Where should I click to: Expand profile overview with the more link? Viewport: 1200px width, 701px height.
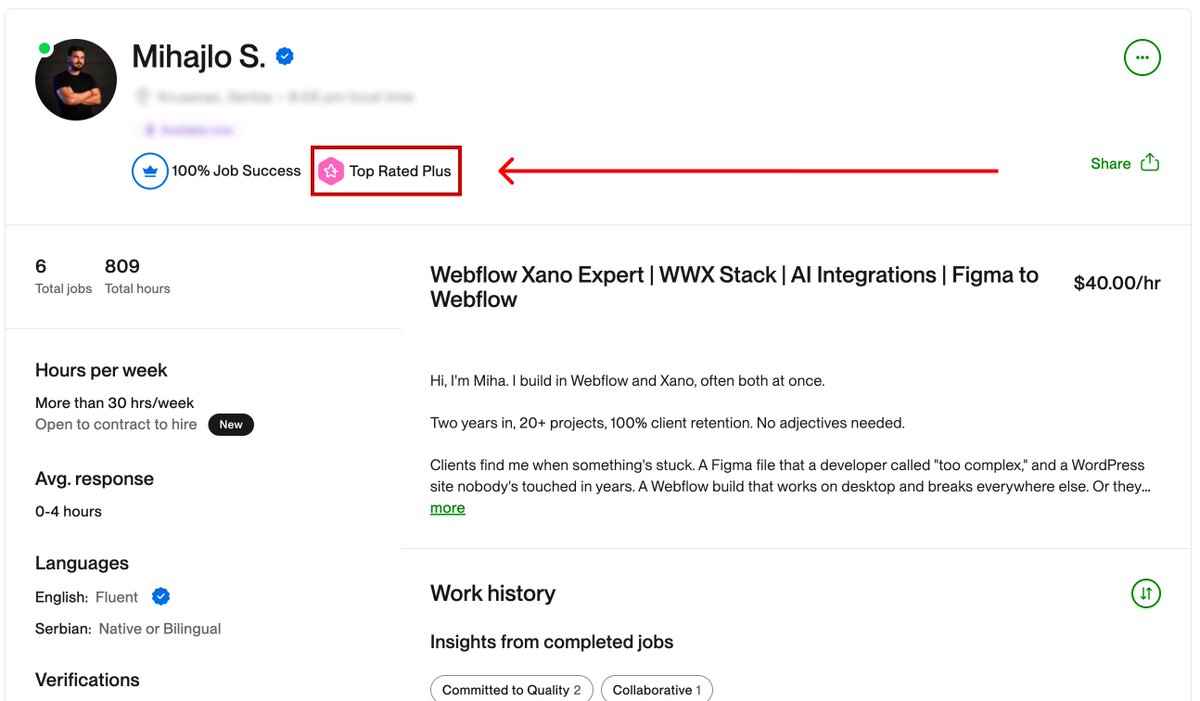coord(447,508)
